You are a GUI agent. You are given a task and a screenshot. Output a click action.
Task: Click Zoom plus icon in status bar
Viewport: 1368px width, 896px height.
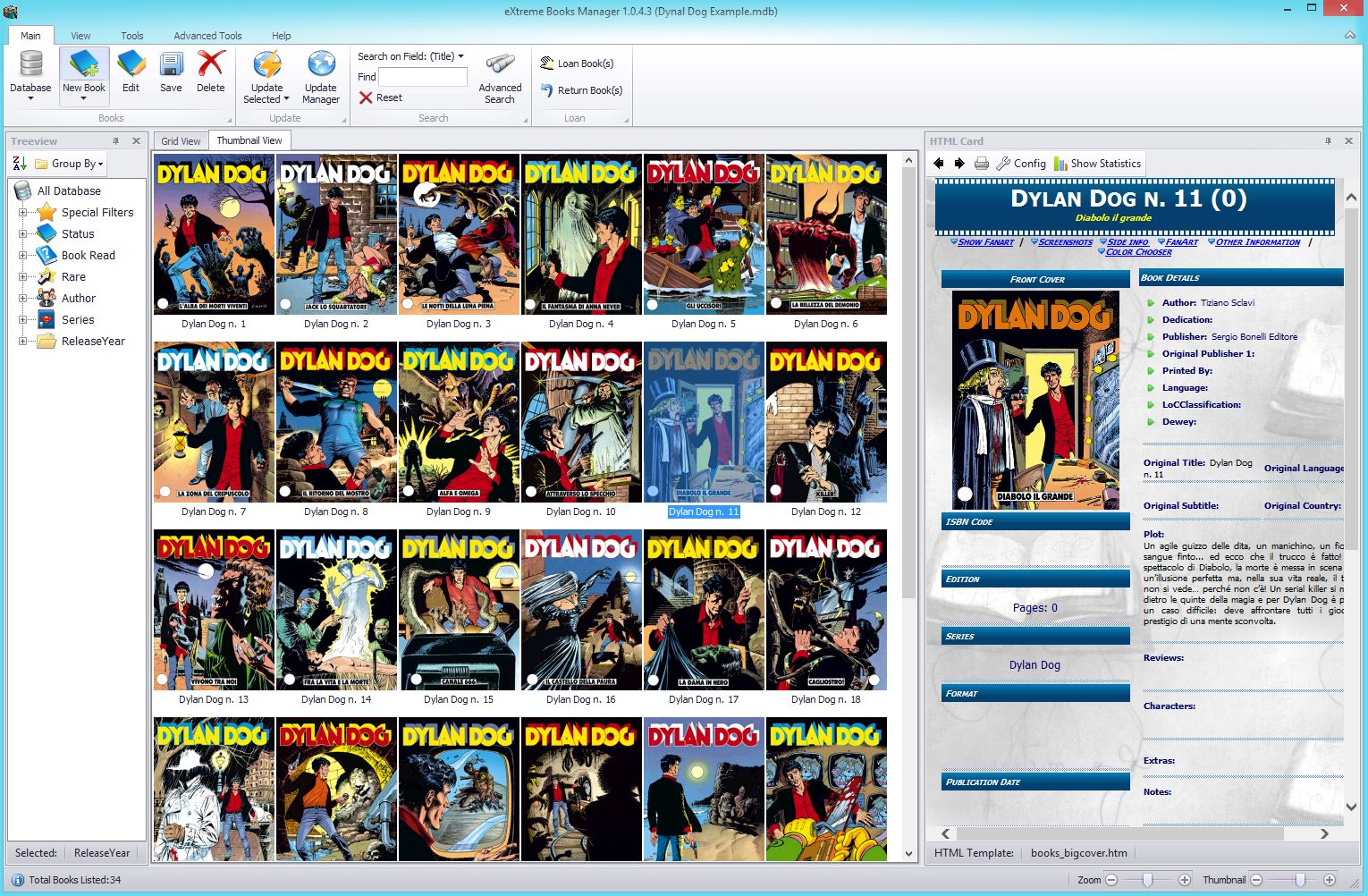coord(1185,880)
